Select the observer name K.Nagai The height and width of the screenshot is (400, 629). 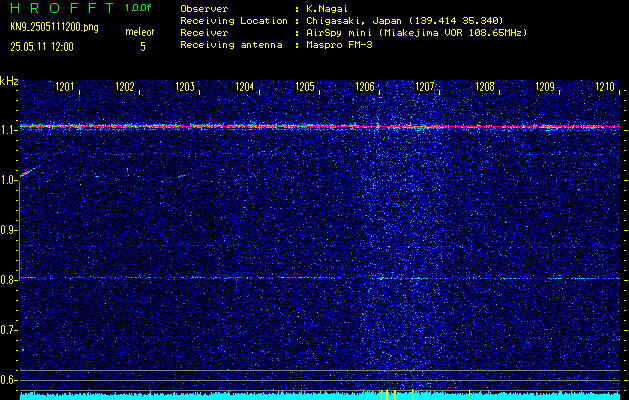tap(325, 9)
